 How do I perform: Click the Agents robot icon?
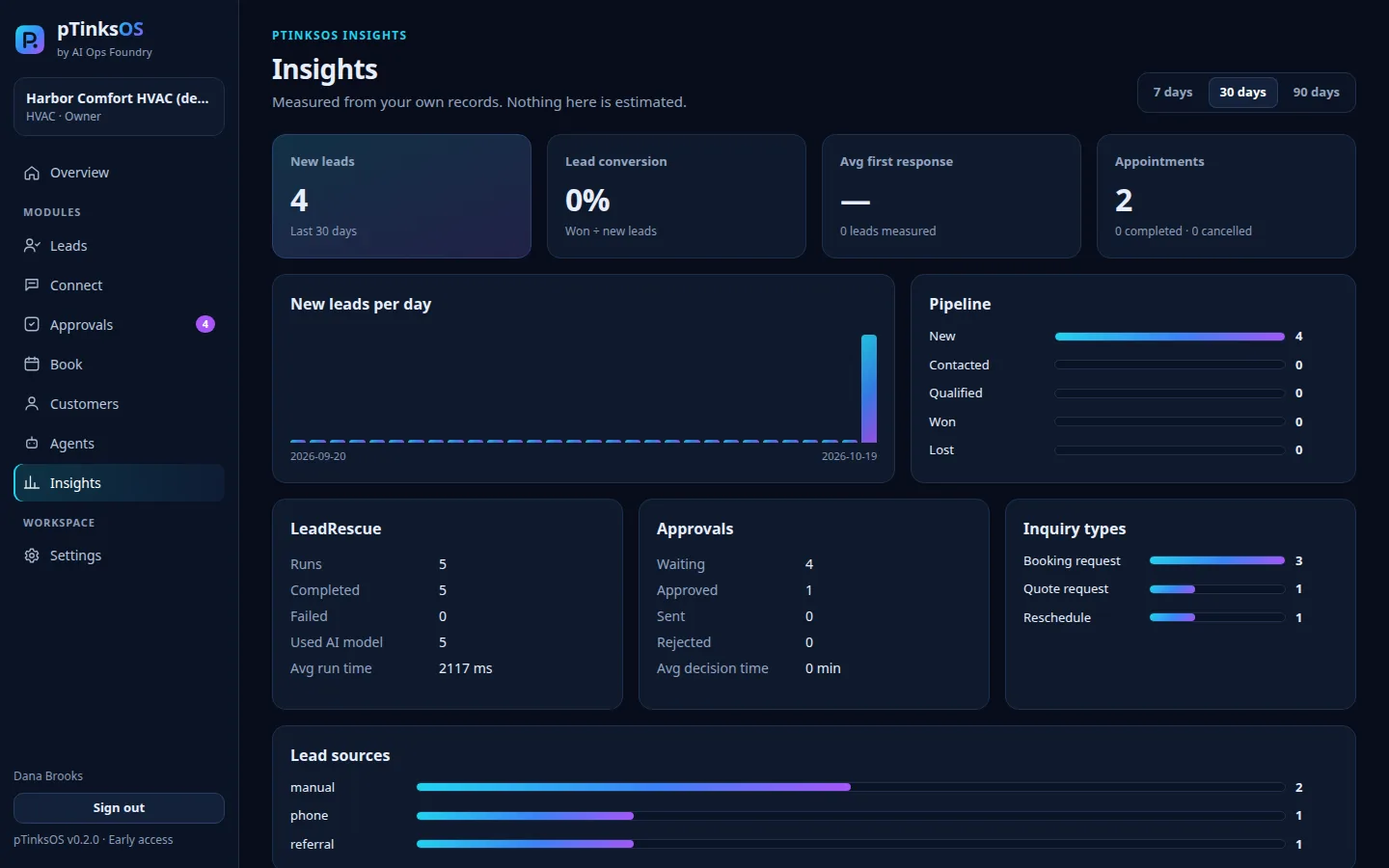click(32, 444)
